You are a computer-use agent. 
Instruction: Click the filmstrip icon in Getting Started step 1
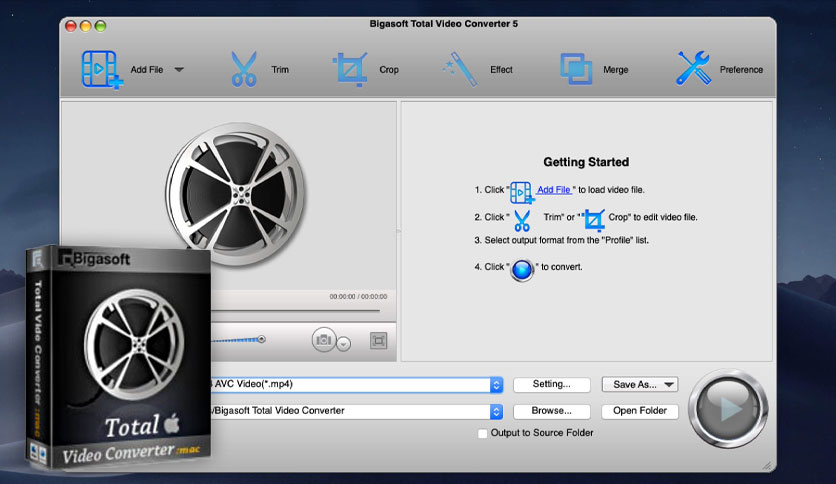(521, 192)
